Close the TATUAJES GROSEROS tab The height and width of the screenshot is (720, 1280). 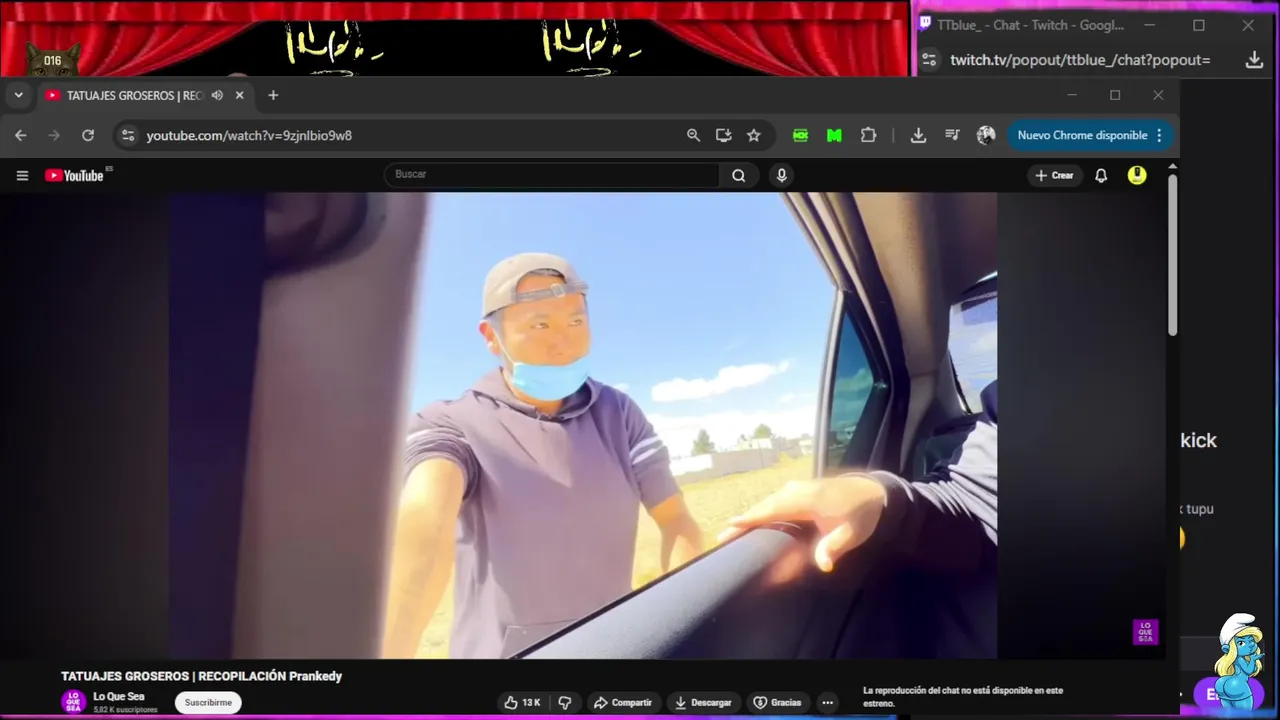[239, 95]
